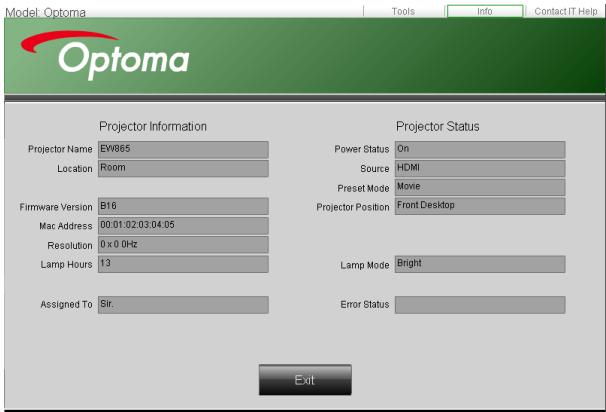This screenshot has height=412, width=606.
Task: Select the Projector Name field EW865
Action: point(183,150)
